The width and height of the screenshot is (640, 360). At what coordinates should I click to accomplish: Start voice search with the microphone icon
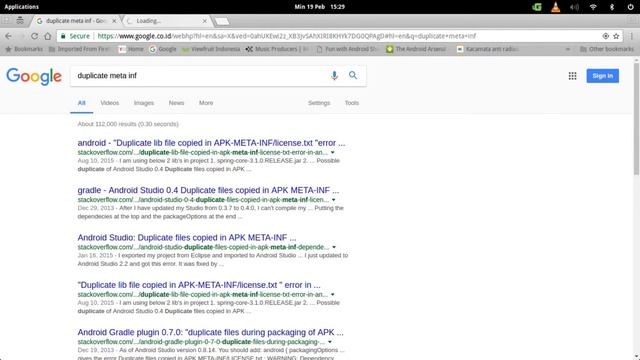pos(334,76)
